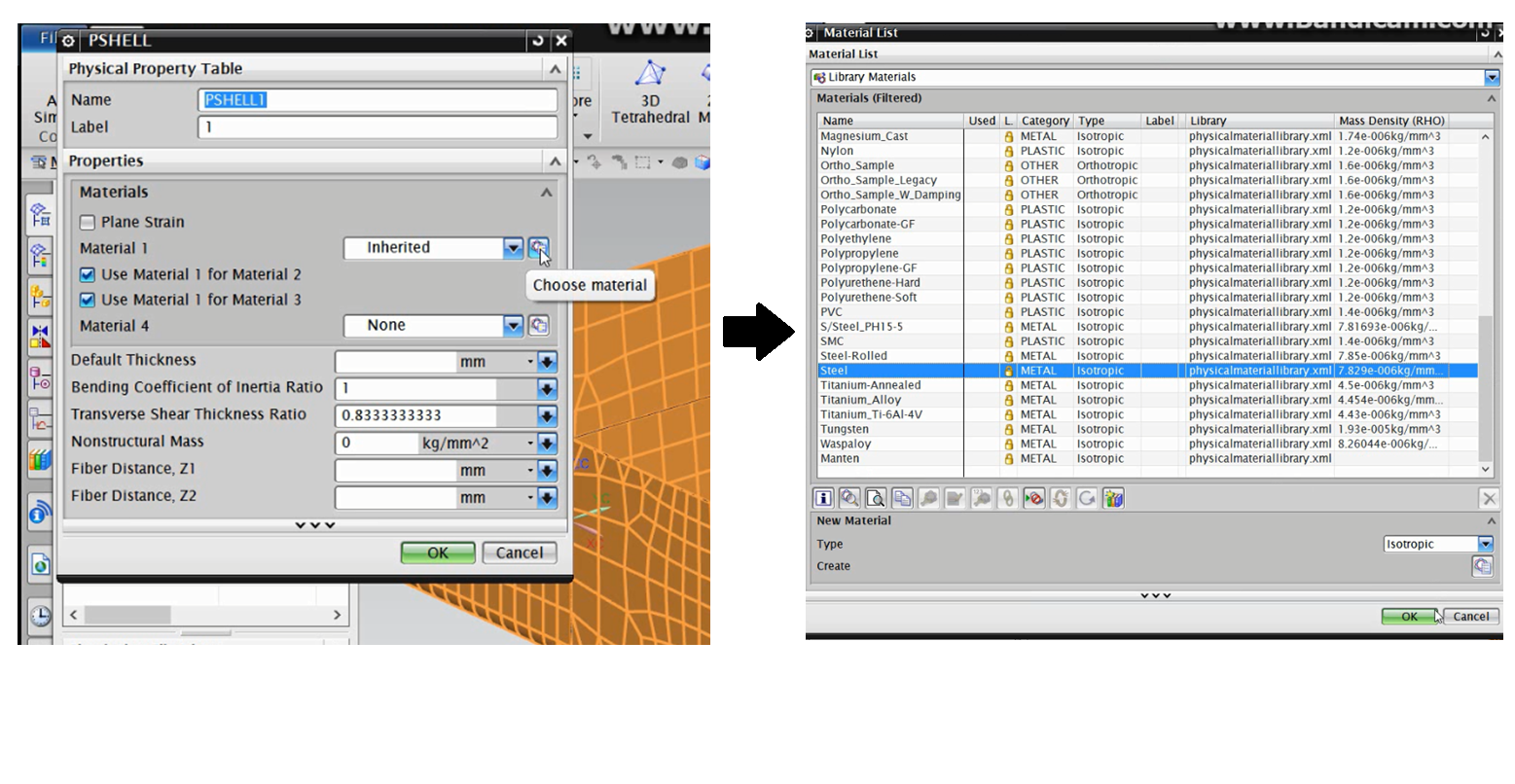Uncheck Use Material 1 for Material 3
Image resolution: width=1515 pixels, height=784 pixels.
(x=88, y=300)
